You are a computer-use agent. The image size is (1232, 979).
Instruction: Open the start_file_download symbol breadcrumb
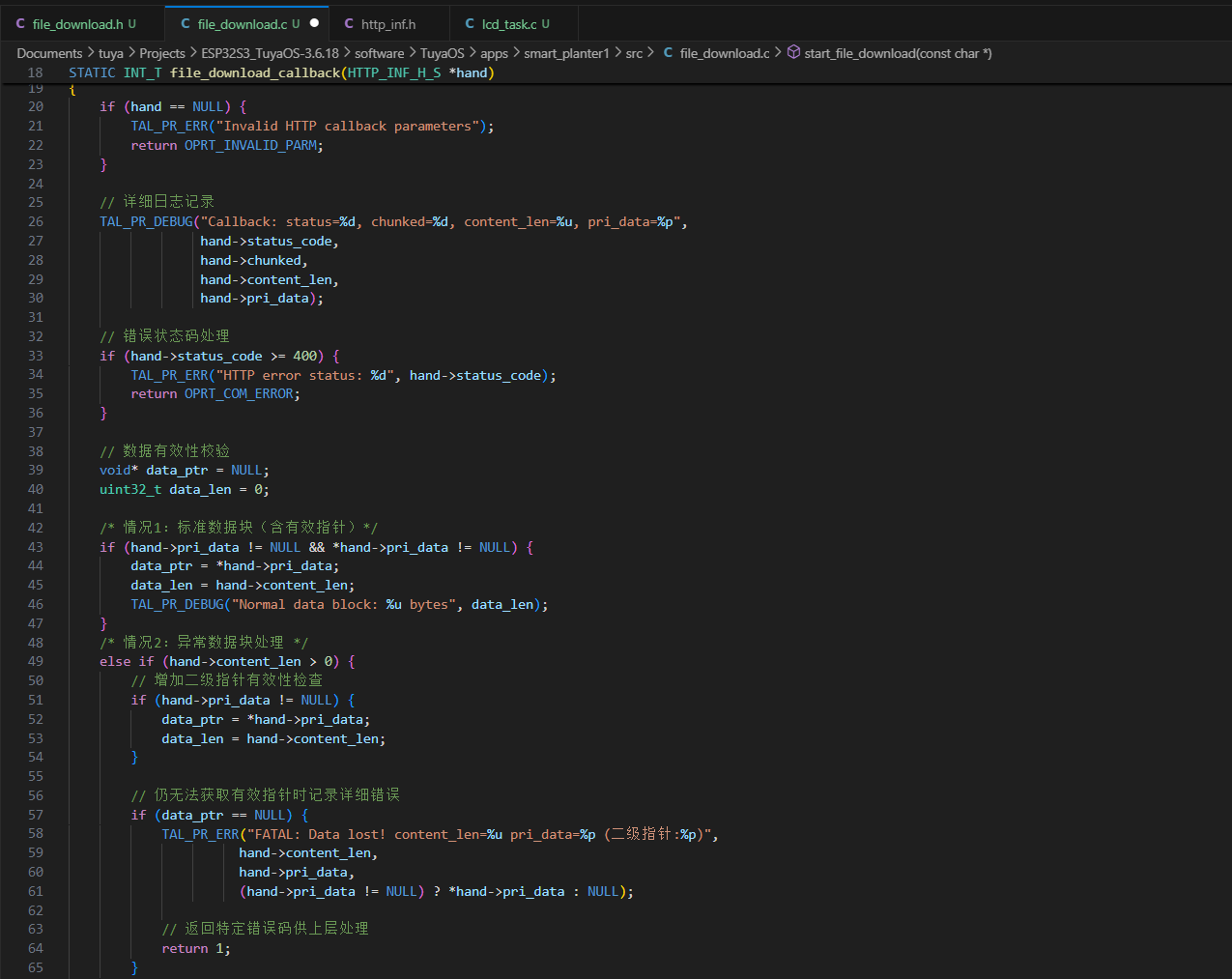[898, 53]
